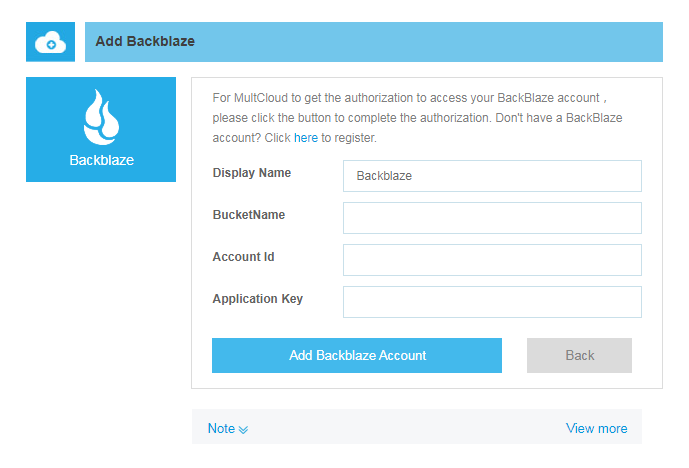Focus the Display Name text field
Viewport: 689px width, 468px height.
[492, 175]
